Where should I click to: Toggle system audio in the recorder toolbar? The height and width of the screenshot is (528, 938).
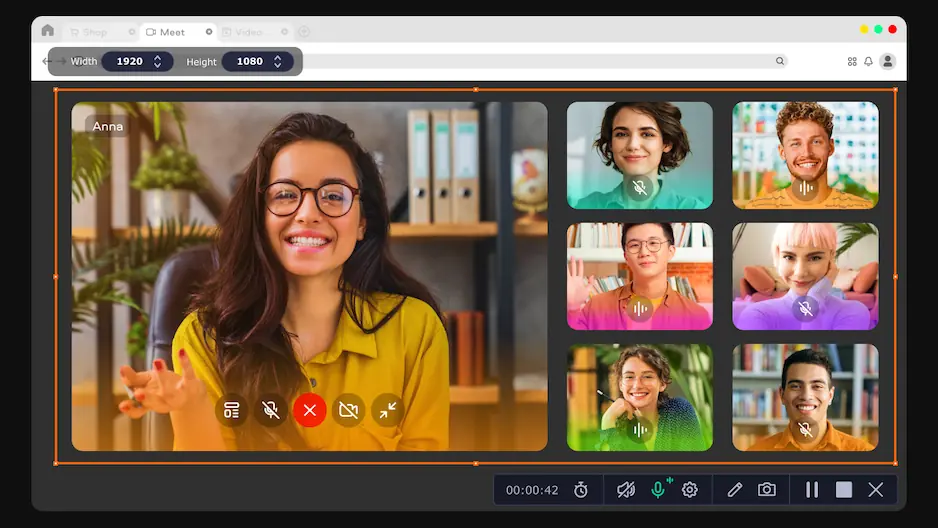pyautogui.click(x=626, y=489)
